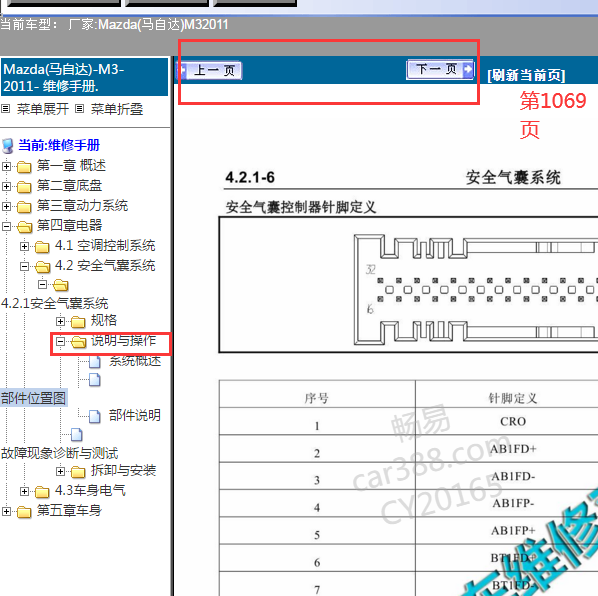The height and width of the screenshot is (596, 598).
Task: Expand the 第一章 概述 tree node
Action: pos(6,166)
